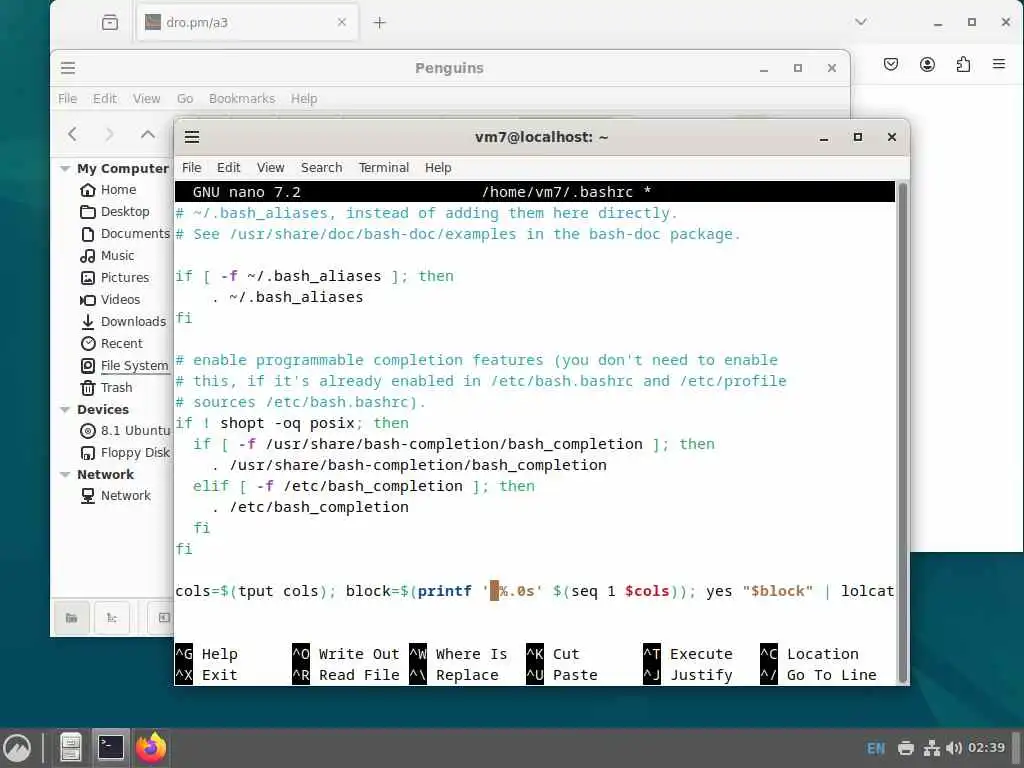Open Penguins Bookmarks menu
This screenshot has width=1024, height=768.
242,99
